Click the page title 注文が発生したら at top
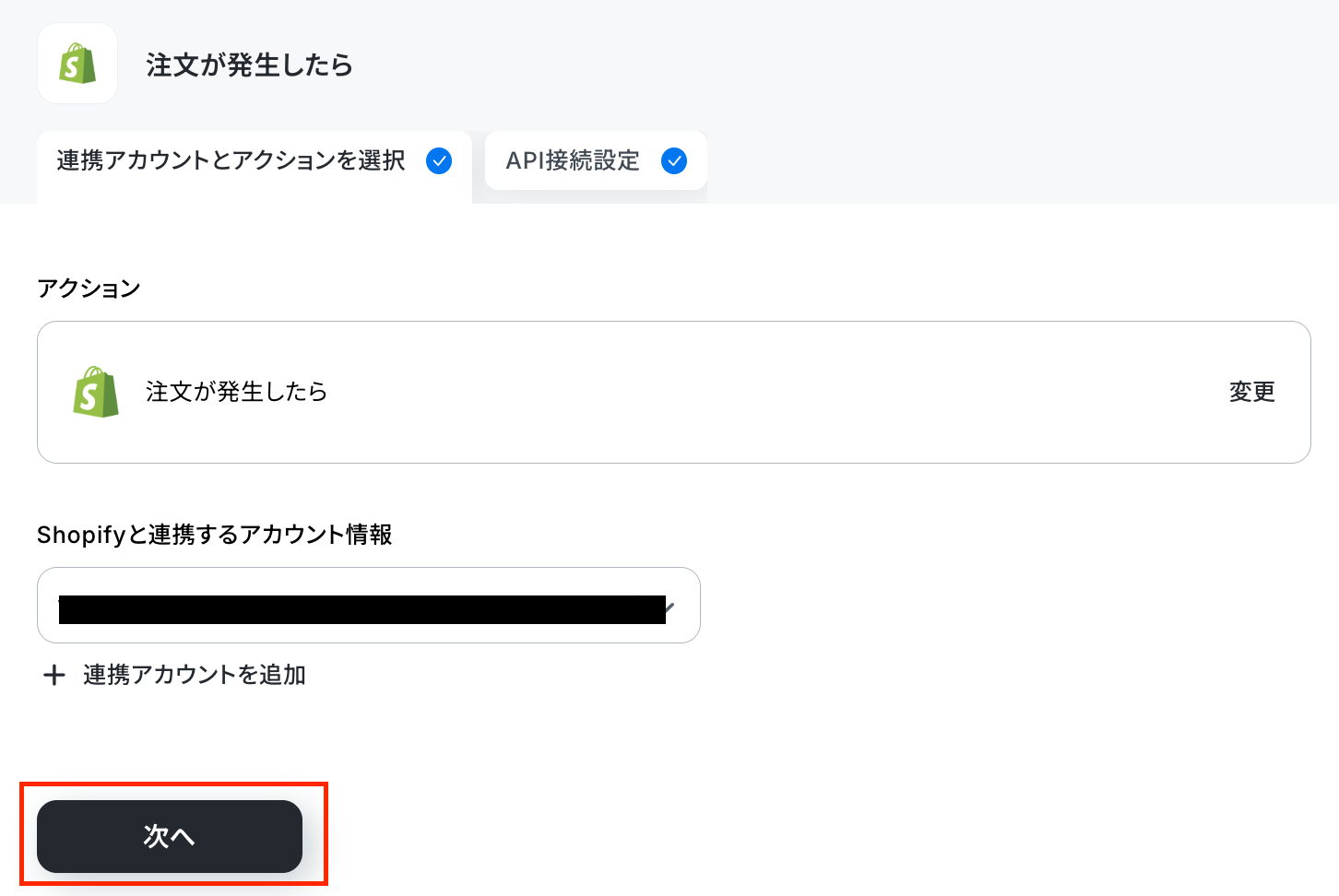The image size is (1339, 896). pos(249,65)
